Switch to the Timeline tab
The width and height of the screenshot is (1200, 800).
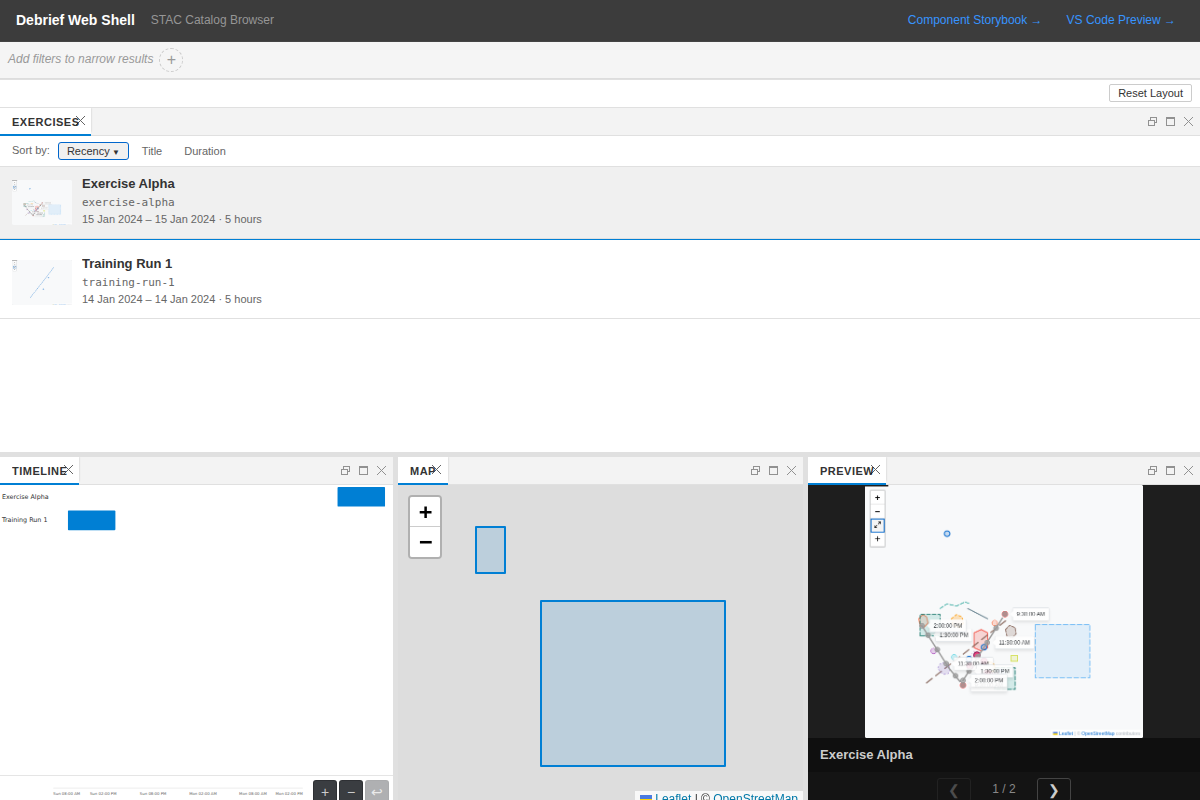pos(36,470)
